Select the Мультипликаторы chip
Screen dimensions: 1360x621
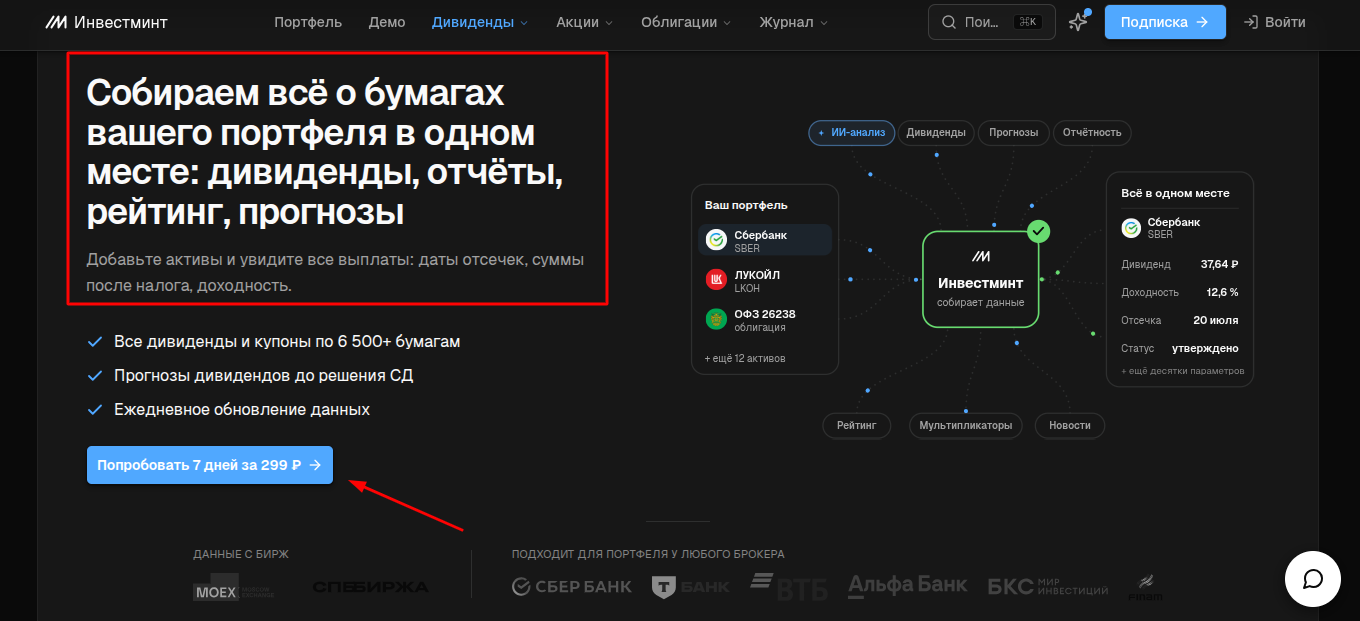pos(966,425)
